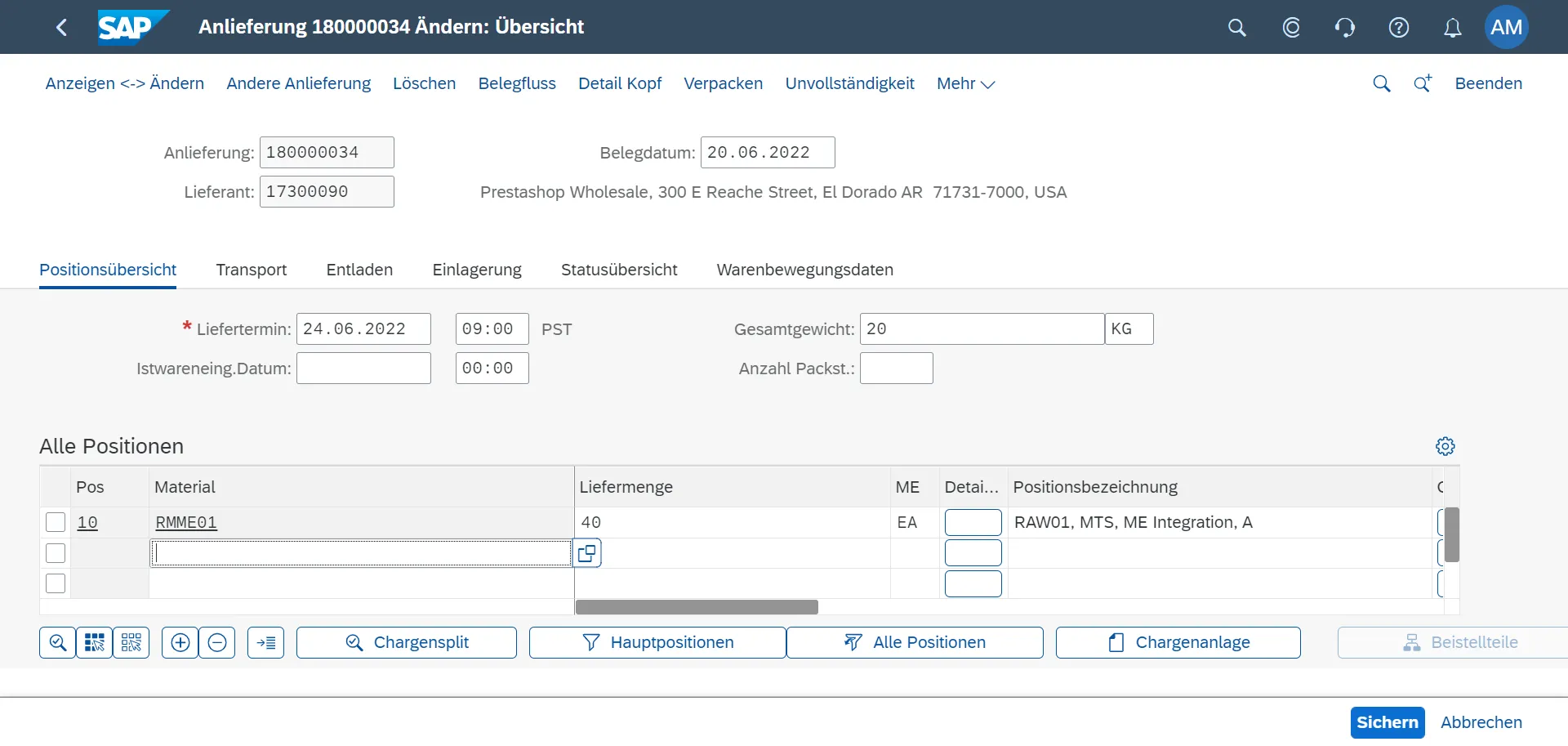Click the KG weight unit field
This screenshot has width=1568, height=746.
[x=1129, y=329]
